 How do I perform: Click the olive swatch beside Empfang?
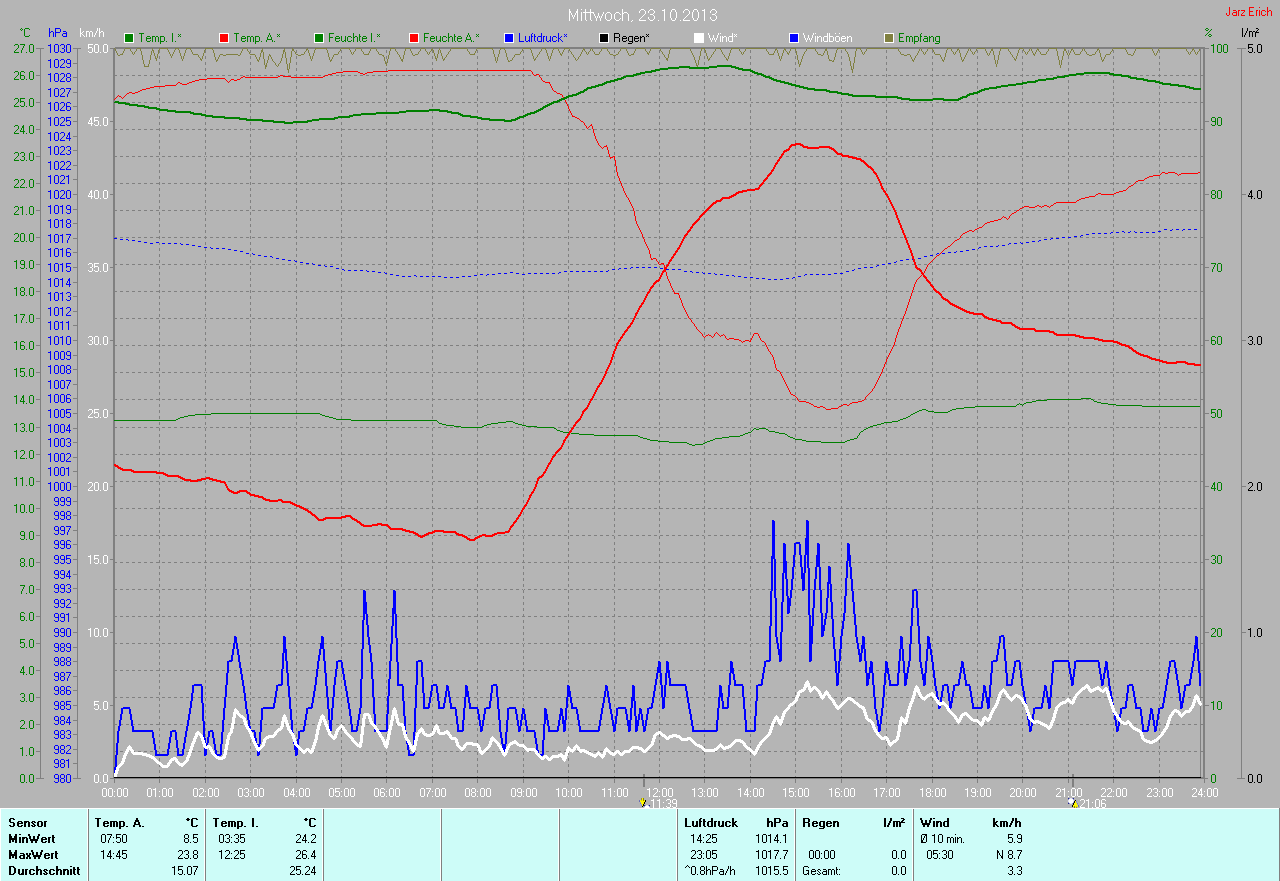(889, 38)
